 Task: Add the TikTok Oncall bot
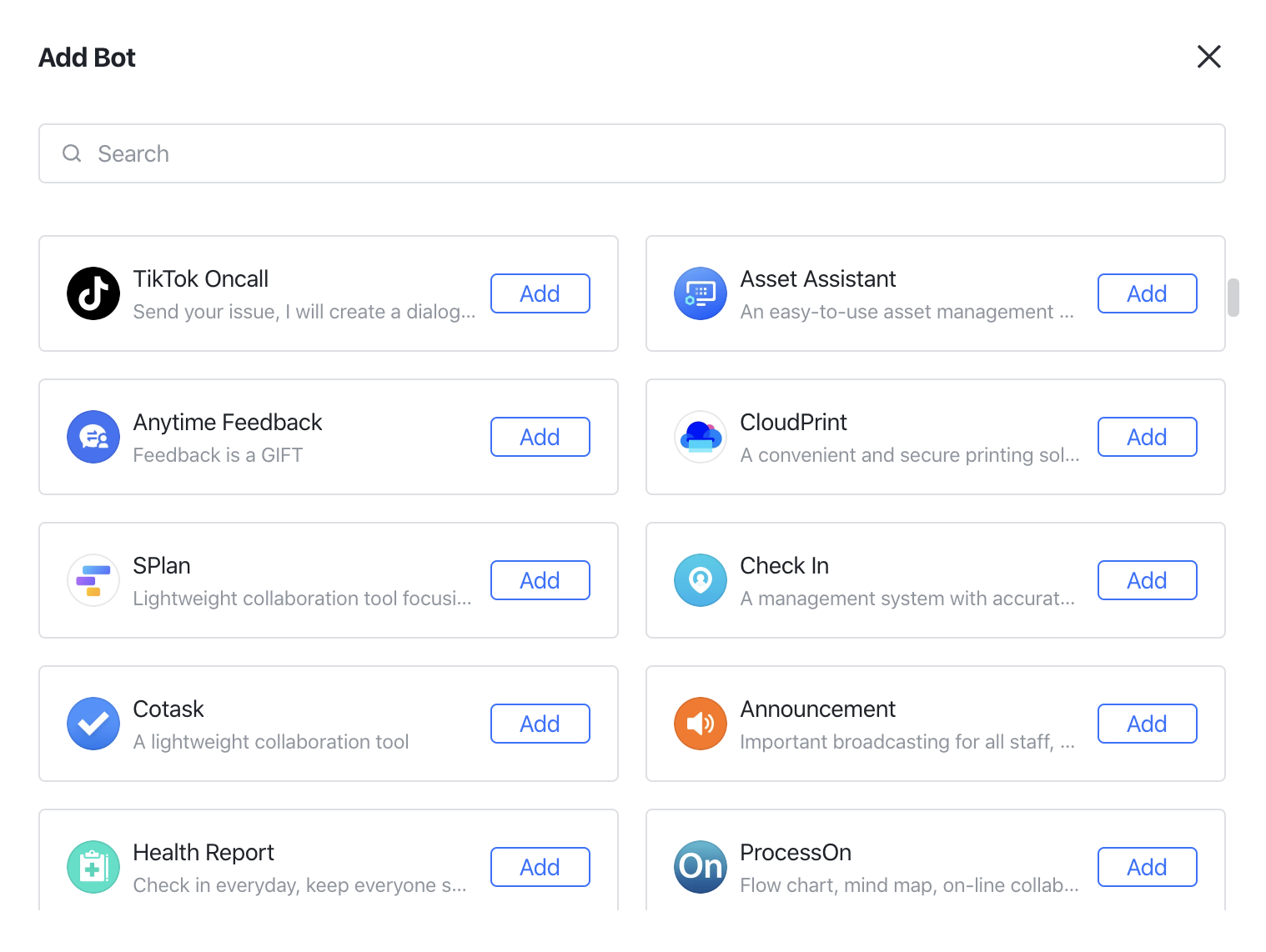(x=540, y=293)
